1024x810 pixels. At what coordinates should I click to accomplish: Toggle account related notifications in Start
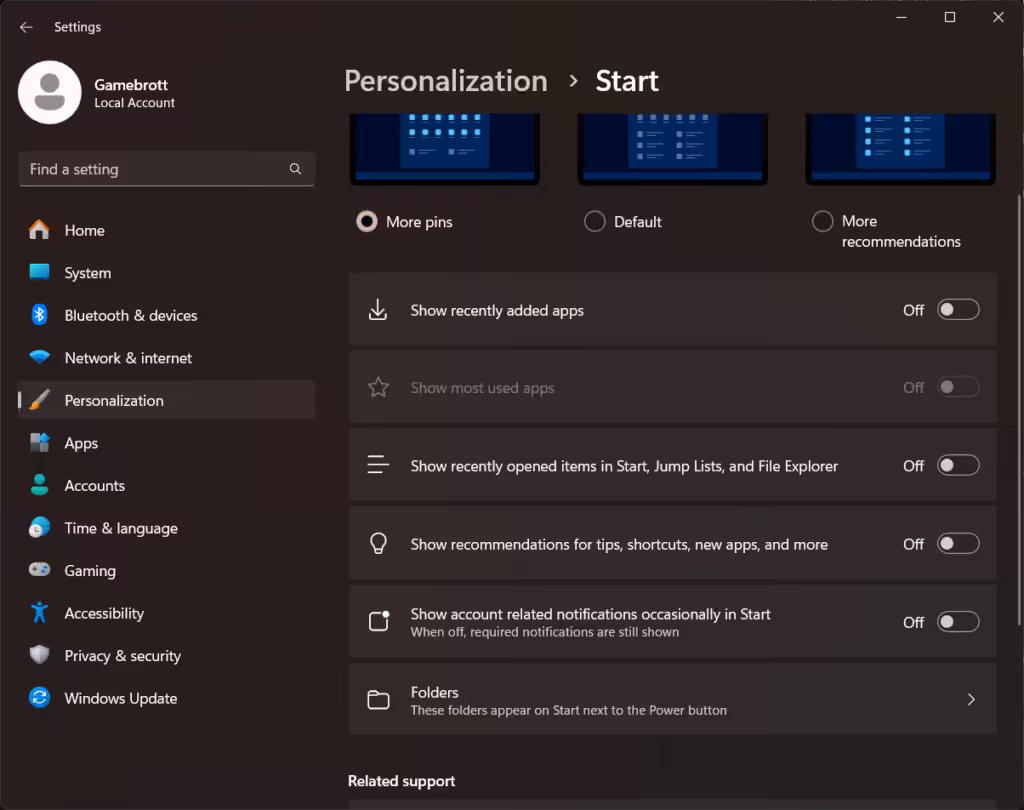(958, 621)
